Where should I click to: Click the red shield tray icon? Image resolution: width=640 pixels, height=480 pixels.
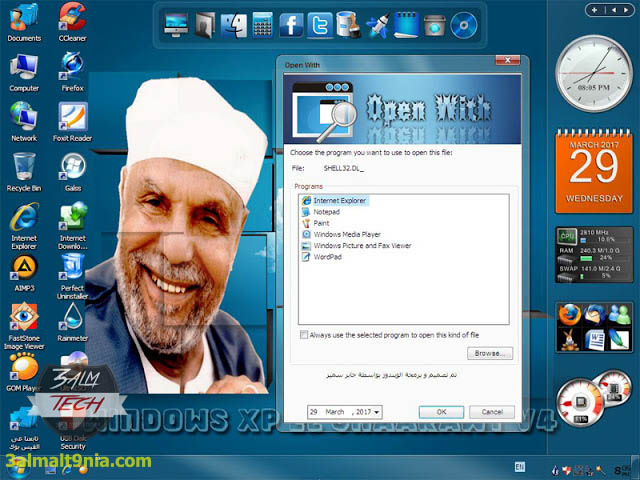pyautogui.click(x=566, y=471)
